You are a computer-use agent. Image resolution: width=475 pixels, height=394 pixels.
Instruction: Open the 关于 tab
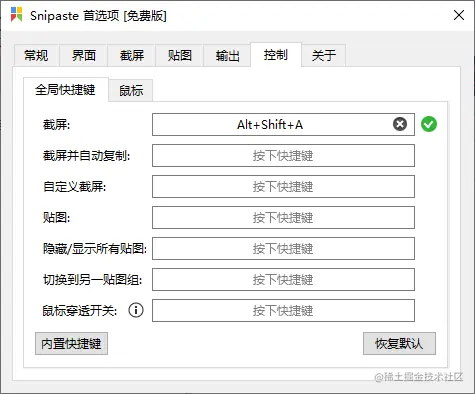tap(324, 55)
